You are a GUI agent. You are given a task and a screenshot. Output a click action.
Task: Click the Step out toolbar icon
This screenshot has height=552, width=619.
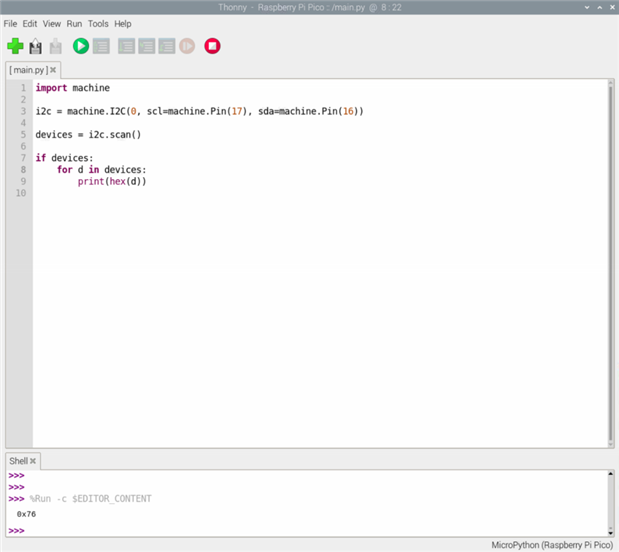click(x=166, y=46)
